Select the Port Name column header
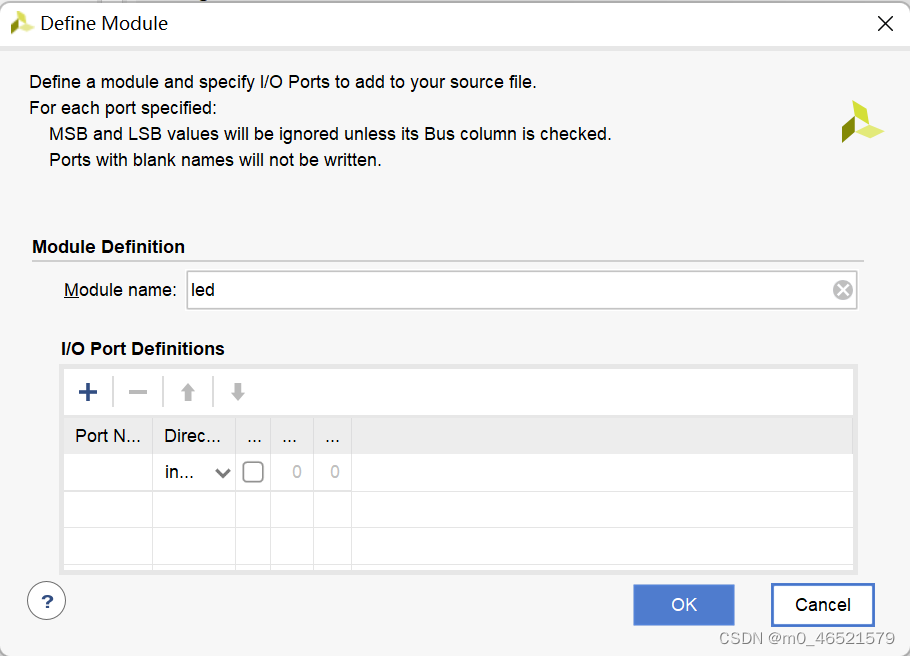910x656 pixels. click(108, 436)
